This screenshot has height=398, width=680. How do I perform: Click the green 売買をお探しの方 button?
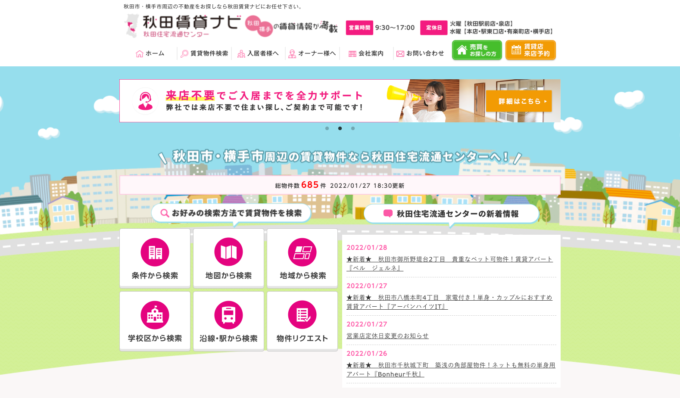[477, 50]
